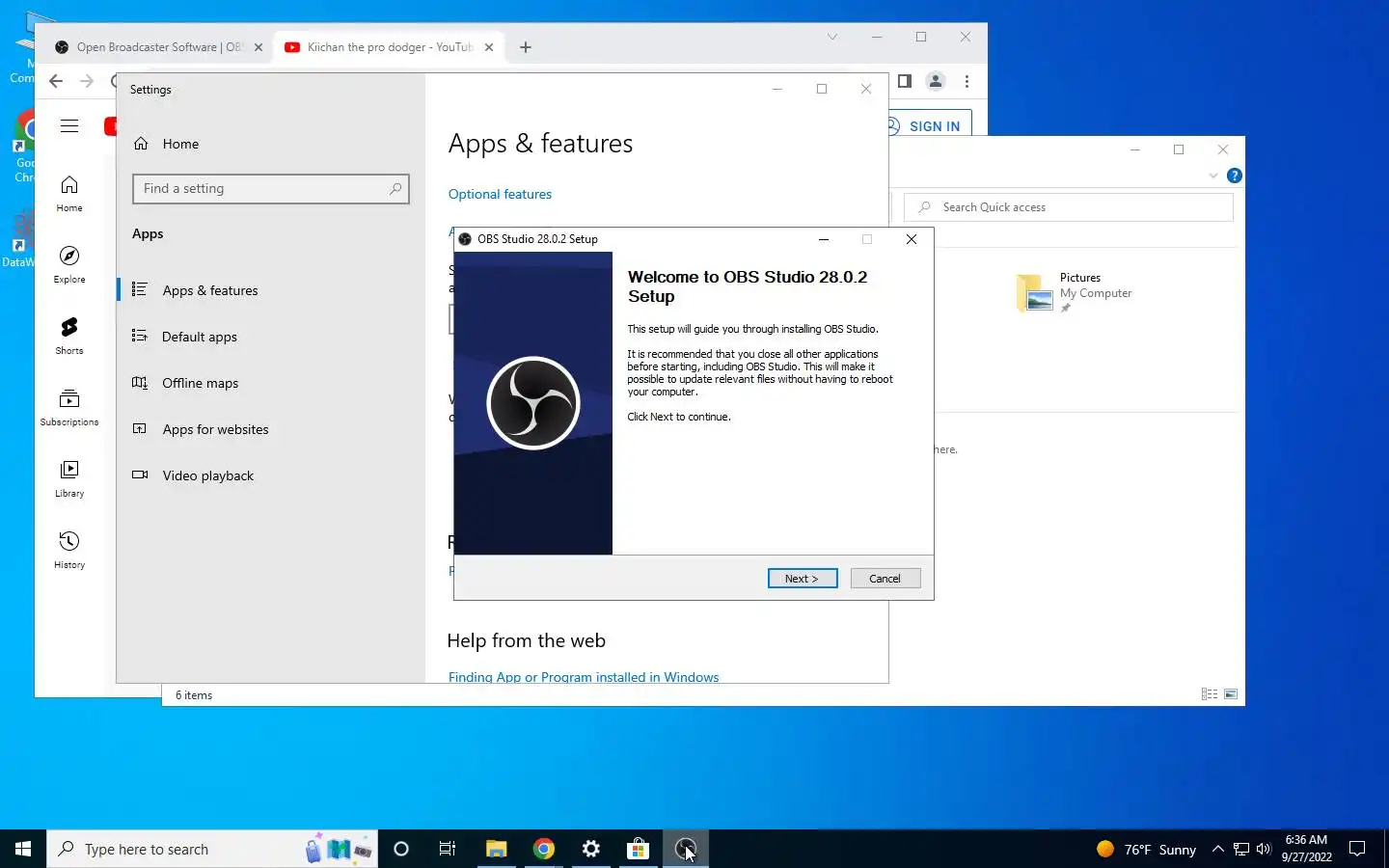Open Windows Start menu

coord(23,849)
